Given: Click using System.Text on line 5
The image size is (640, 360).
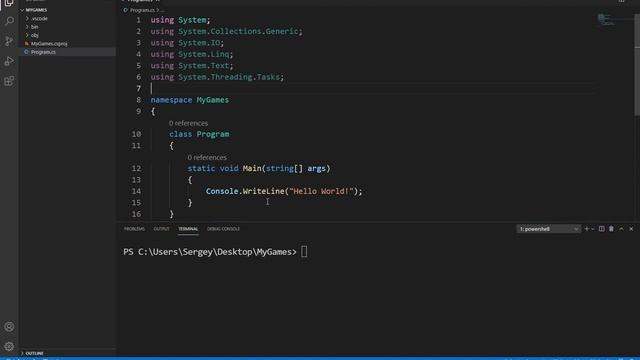Looking at the screenshot, I should coord(192,65).
